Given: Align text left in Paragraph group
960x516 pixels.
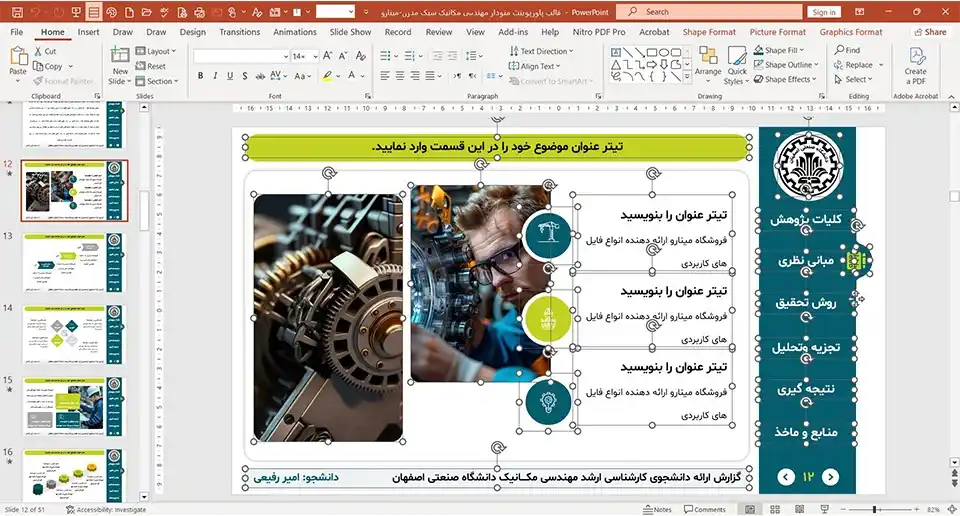Looking at the screenshot, I should click(384, 76).
